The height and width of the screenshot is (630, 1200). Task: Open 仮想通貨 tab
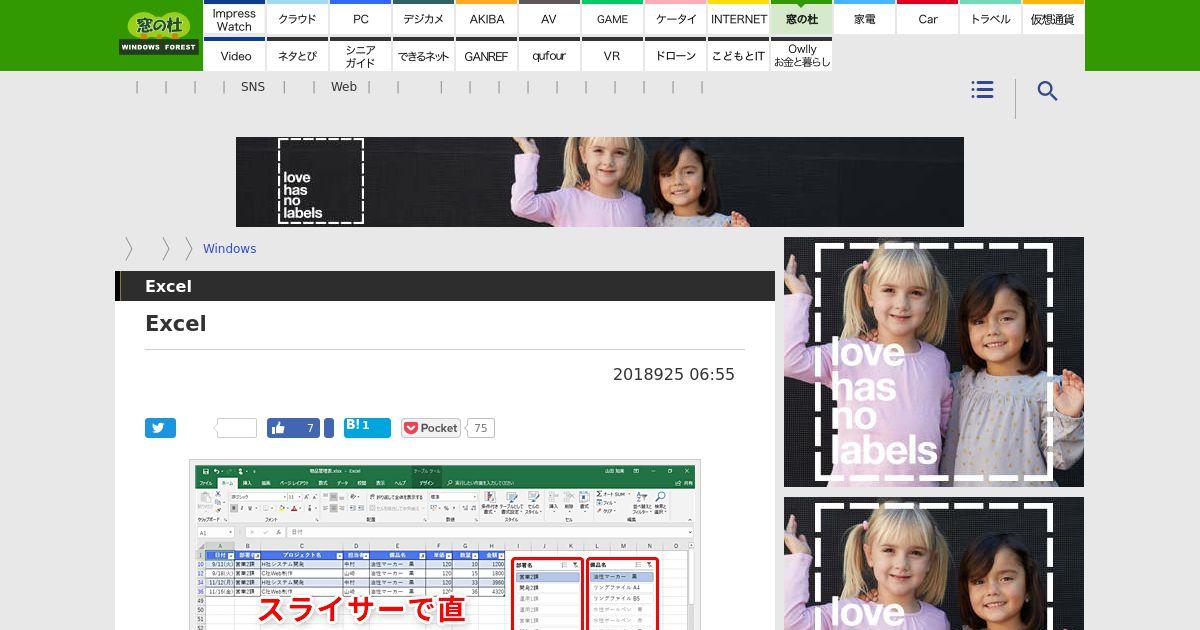pyautogui.click(x=1053, y=19)
